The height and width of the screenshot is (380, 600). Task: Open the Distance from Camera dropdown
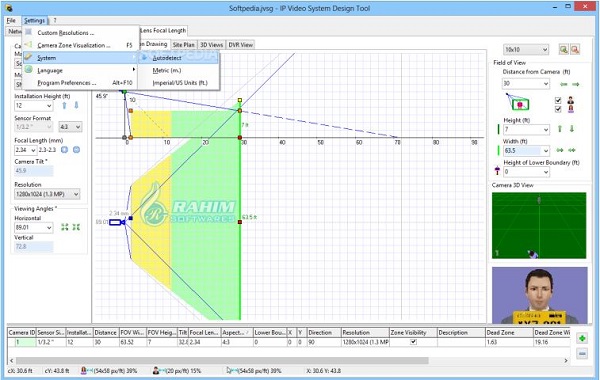526,83
